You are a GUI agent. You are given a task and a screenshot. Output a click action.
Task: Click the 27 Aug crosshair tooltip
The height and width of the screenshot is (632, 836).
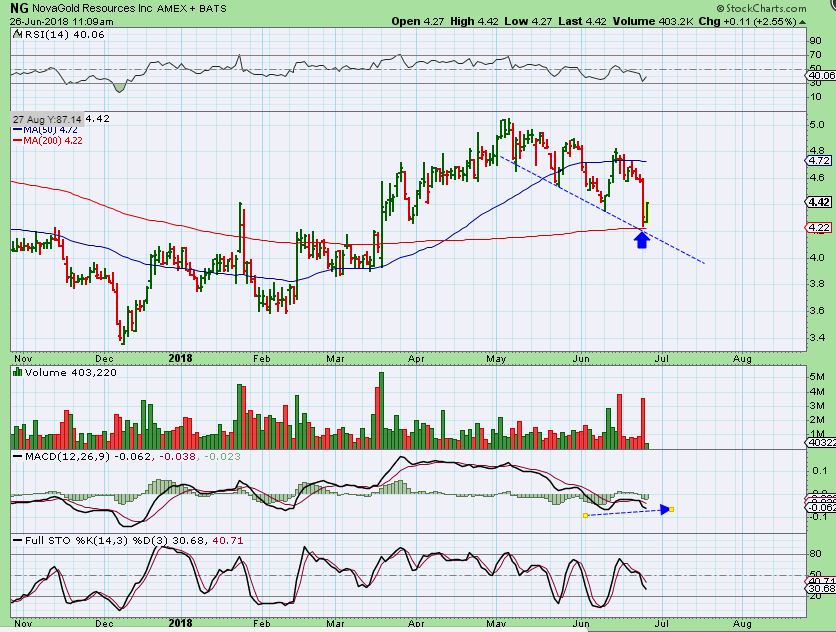[47, 118]
